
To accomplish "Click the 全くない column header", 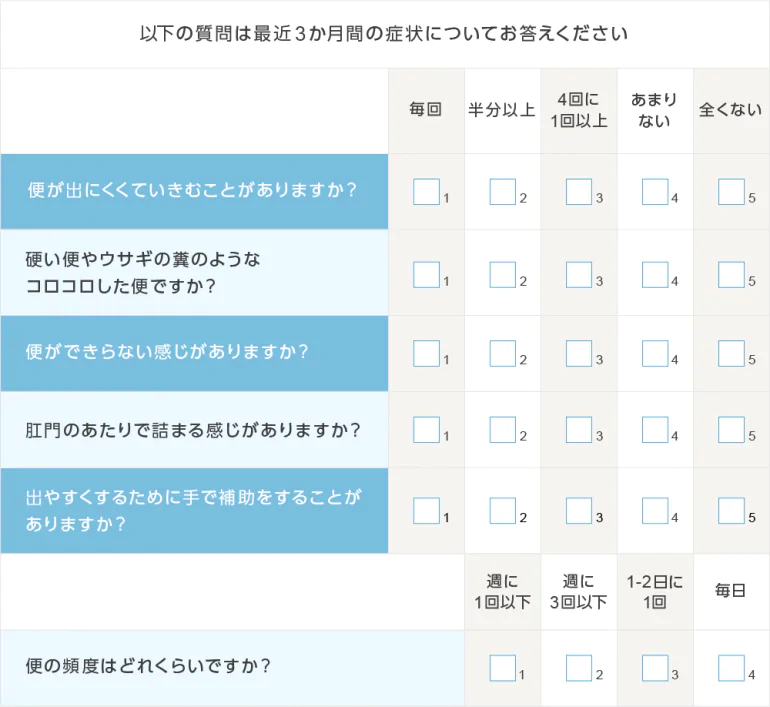I will click(x=731, y=110).
